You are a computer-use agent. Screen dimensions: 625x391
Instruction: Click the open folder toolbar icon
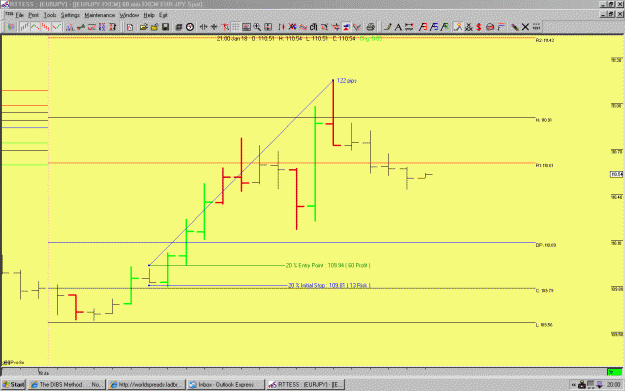[x=143, y=27]
